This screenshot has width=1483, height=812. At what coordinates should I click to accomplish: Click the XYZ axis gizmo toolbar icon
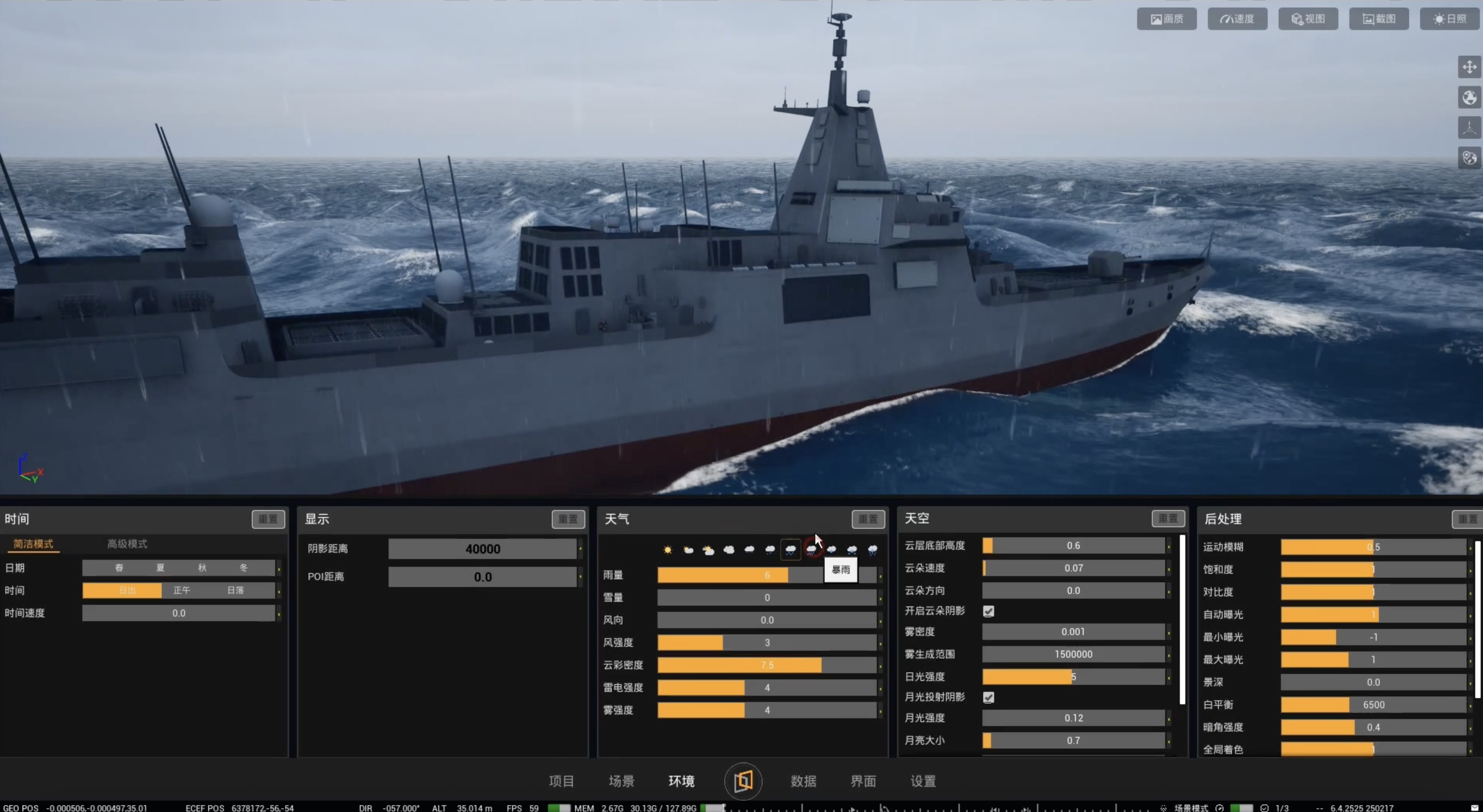(x=1469, y=127)
